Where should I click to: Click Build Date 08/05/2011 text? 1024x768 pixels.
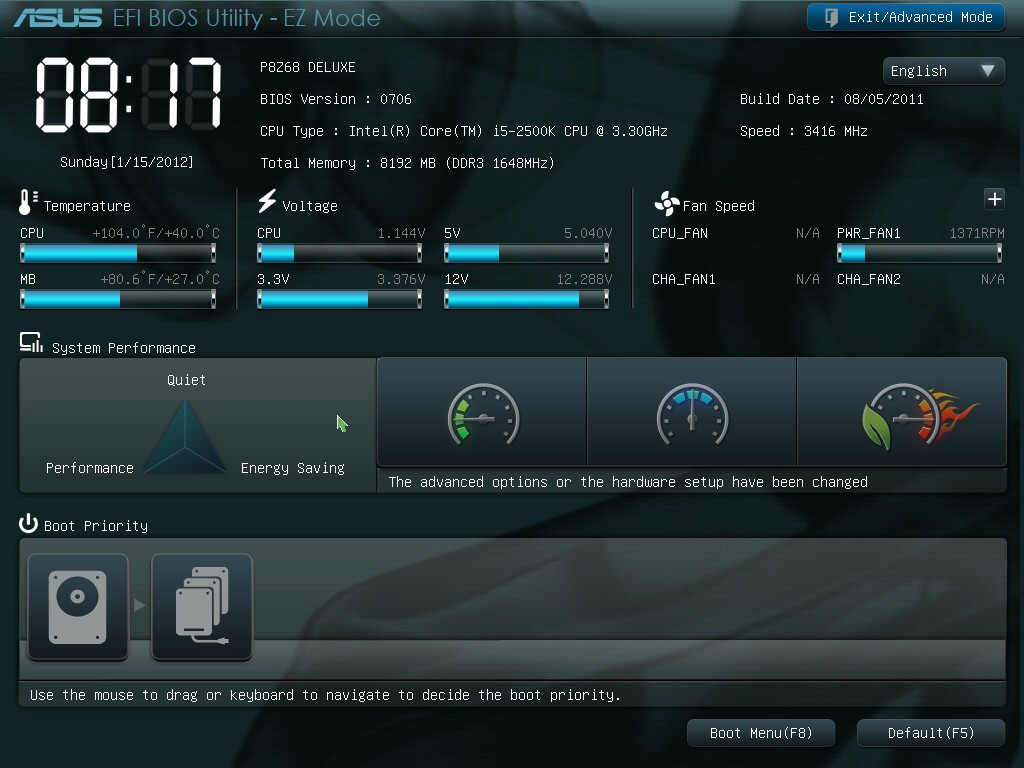click(x=831, y=99)
